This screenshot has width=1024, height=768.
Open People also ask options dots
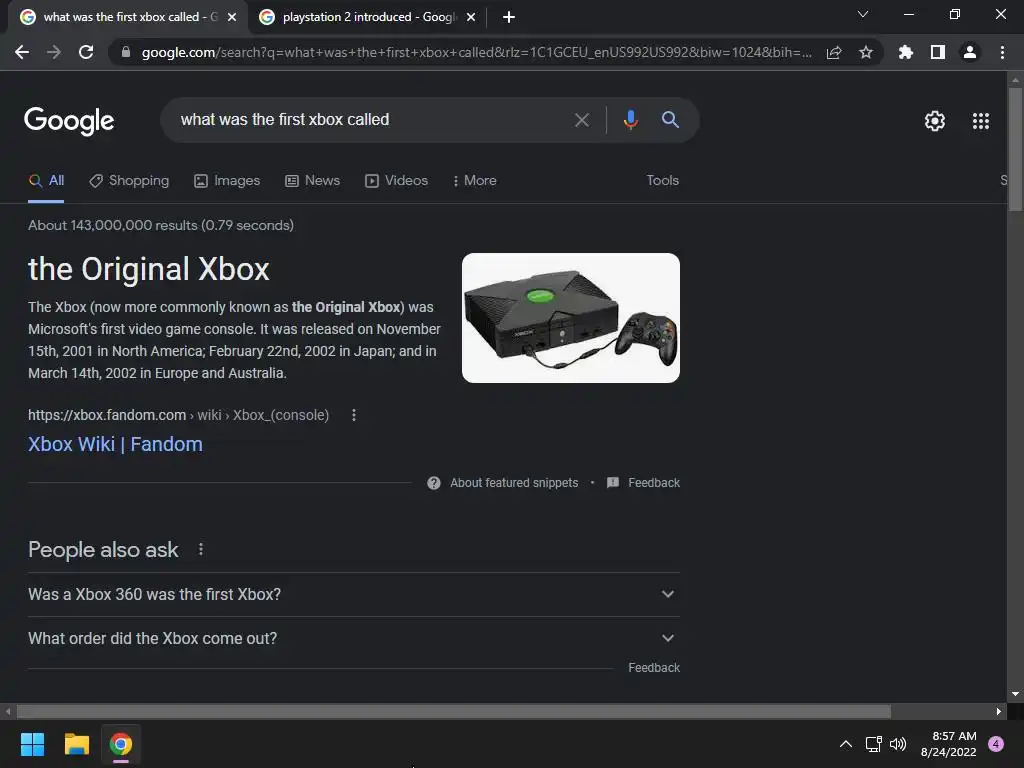coord(201,550)
